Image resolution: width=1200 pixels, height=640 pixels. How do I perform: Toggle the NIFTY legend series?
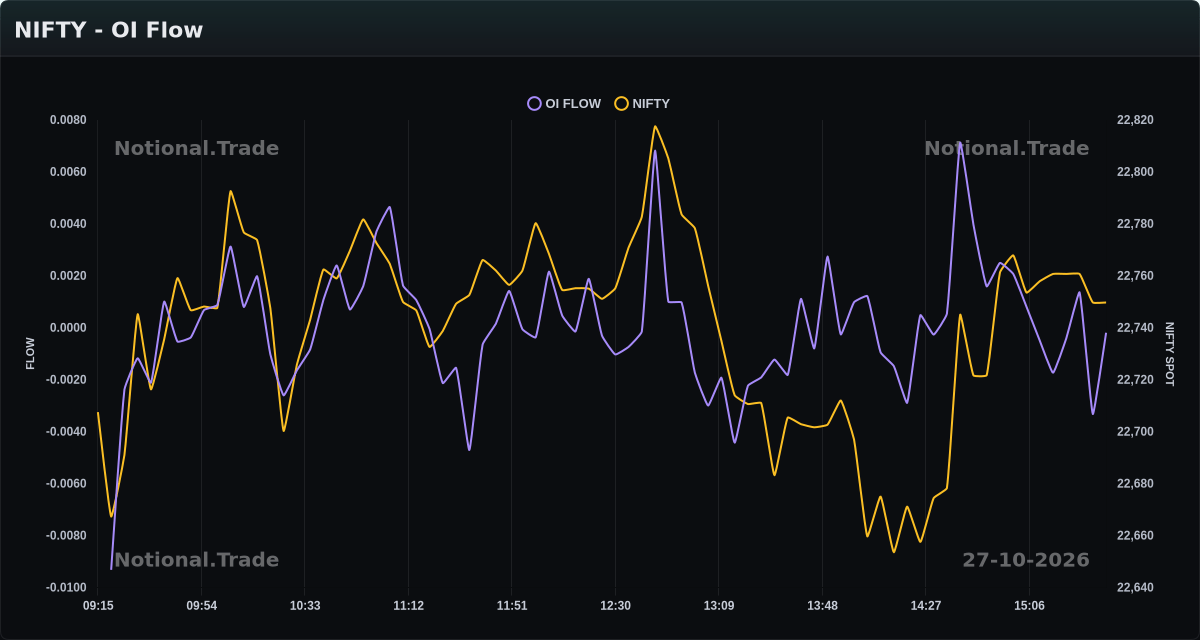[x=643, y=104]
